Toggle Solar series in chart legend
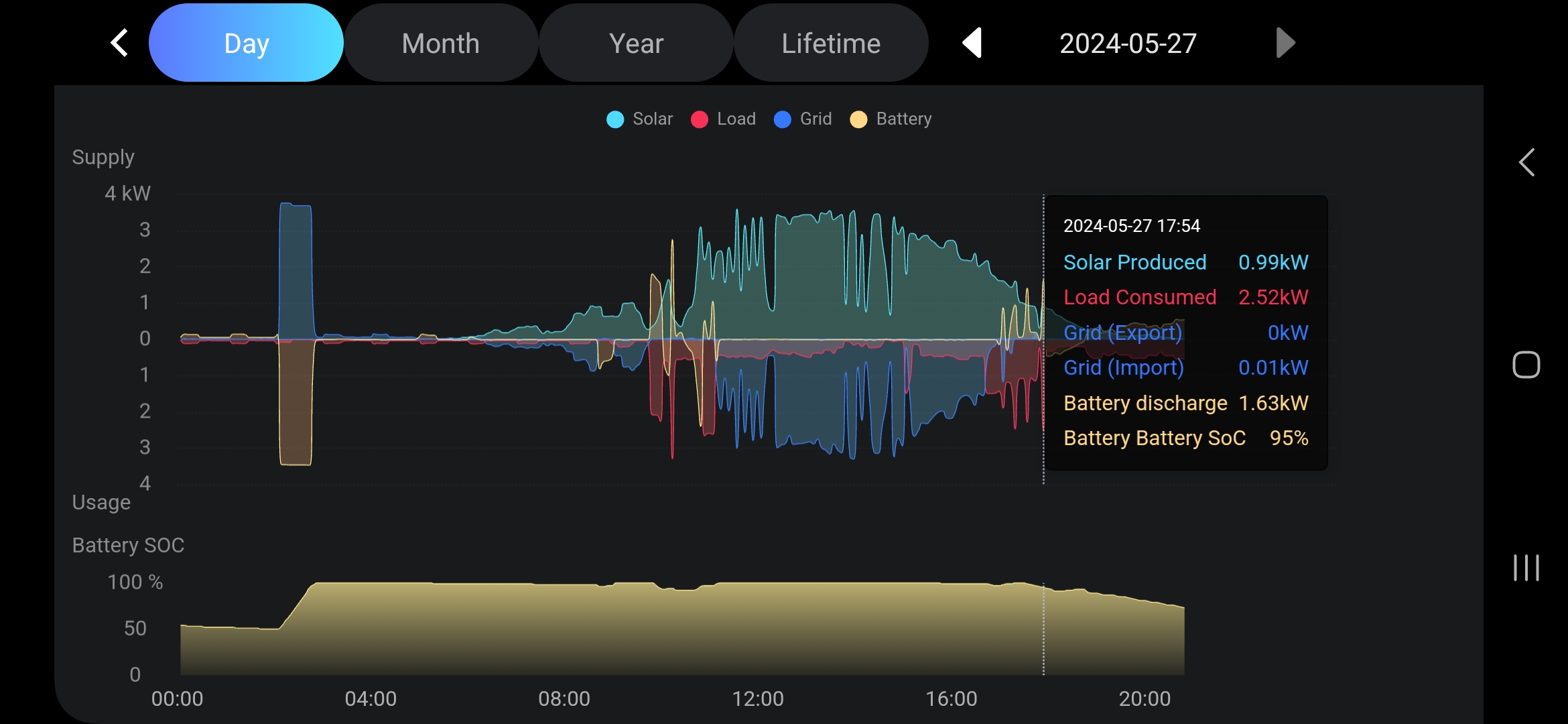 [x=651, y=119]
